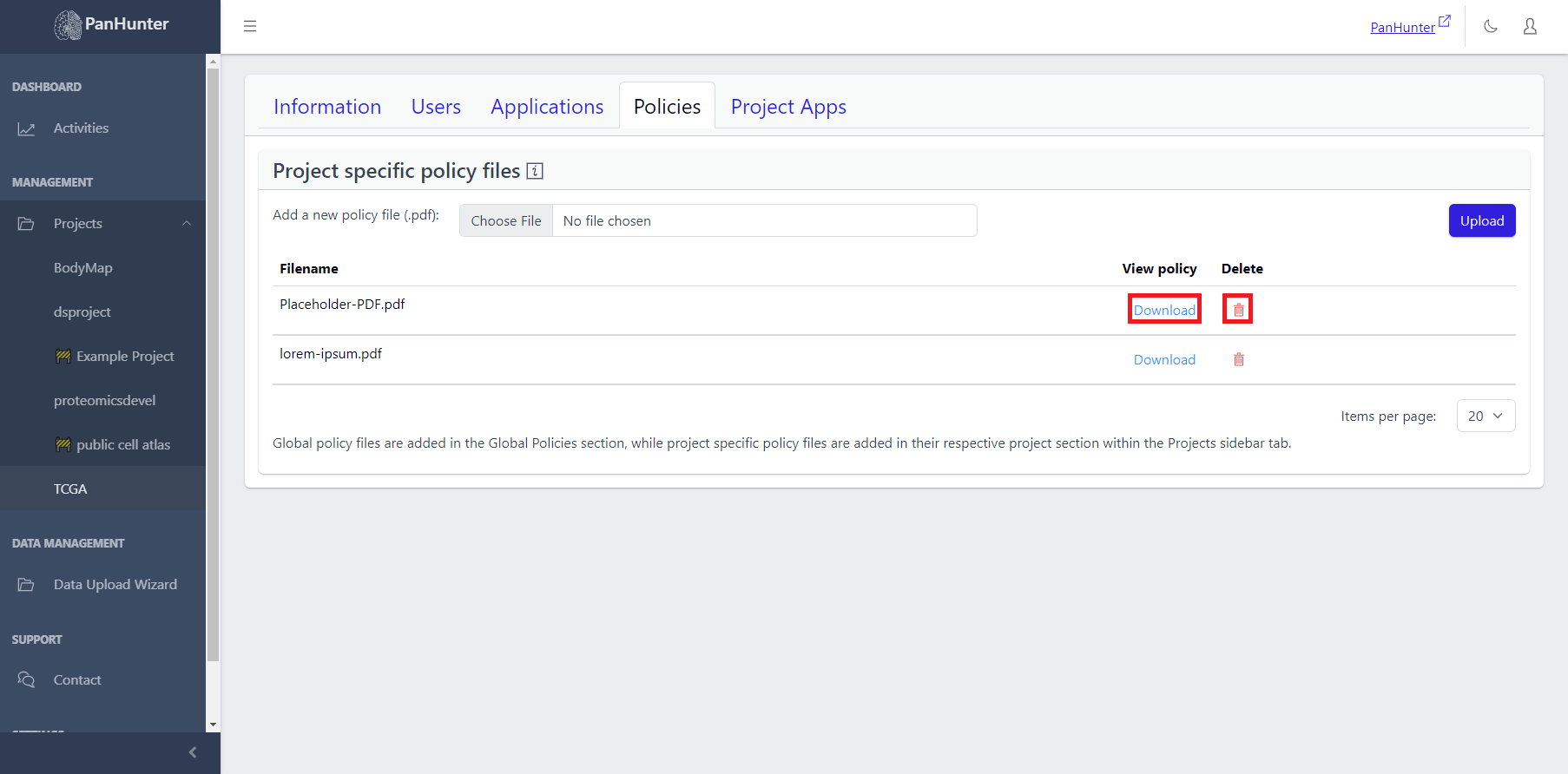Viewport: 1568px width, 774px height.
Task: Toggle dark mode moon icon
Action: [1491, 26]
